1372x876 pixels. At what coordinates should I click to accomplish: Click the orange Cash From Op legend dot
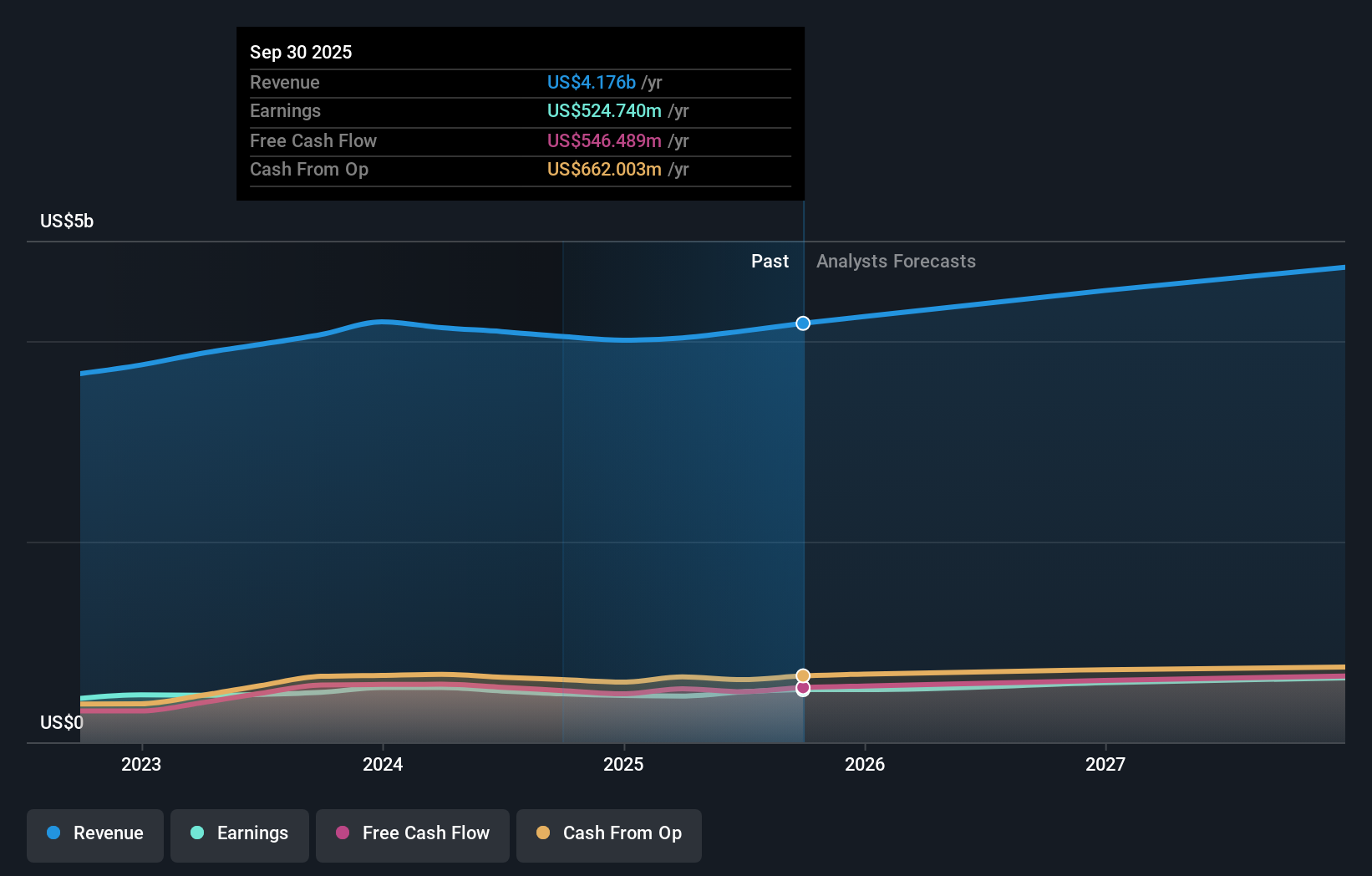tap(543, 833)
